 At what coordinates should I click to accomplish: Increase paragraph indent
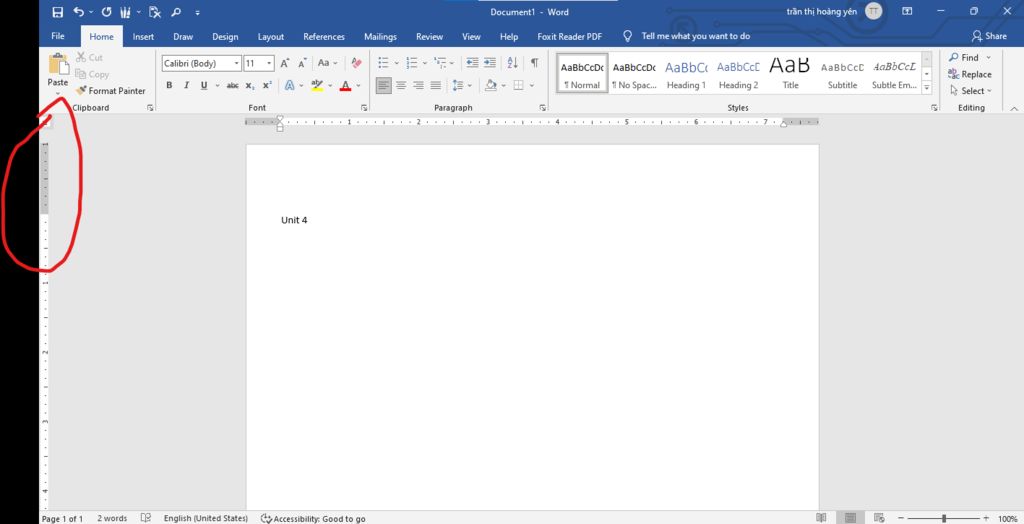tap(490, 63)
